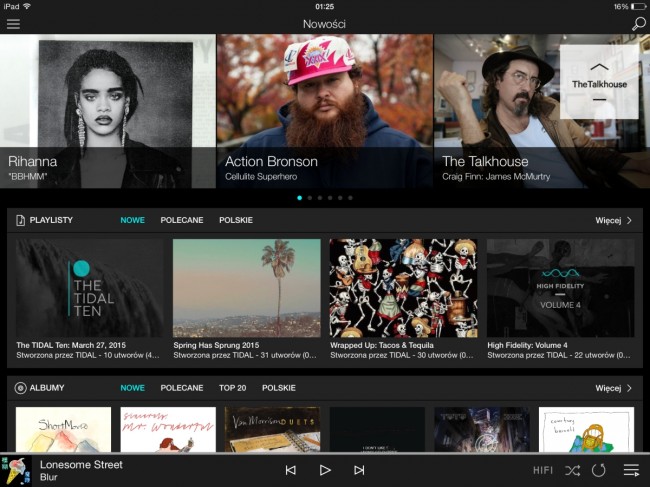Click 'Stworzona przez TIDAL - 30 utworów' text
Viewport: 650px width, 487px height.
[x=402, y=355]
